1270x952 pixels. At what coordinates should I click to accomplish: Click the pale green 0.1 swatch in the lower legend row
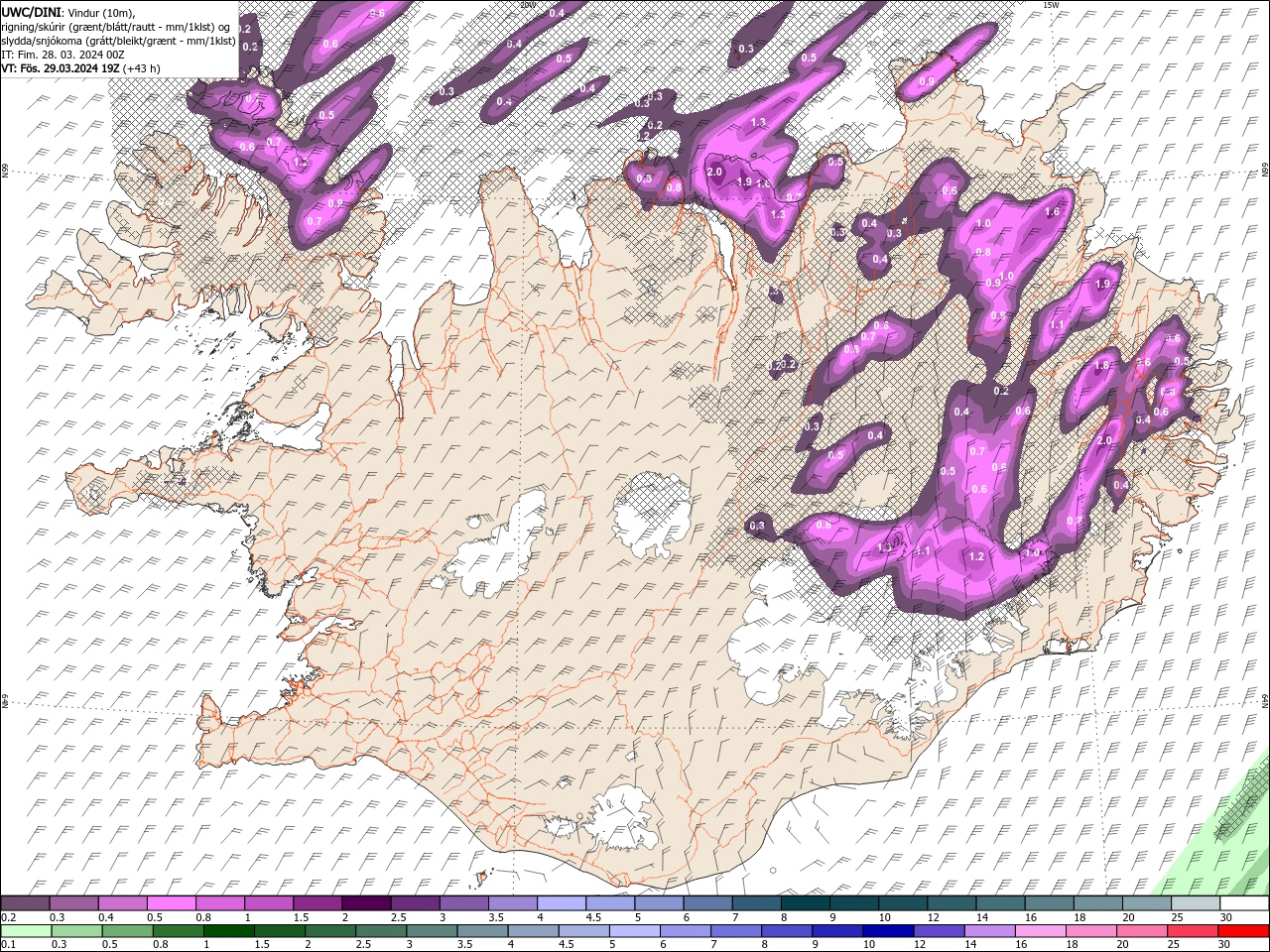(x=26, y=930)
